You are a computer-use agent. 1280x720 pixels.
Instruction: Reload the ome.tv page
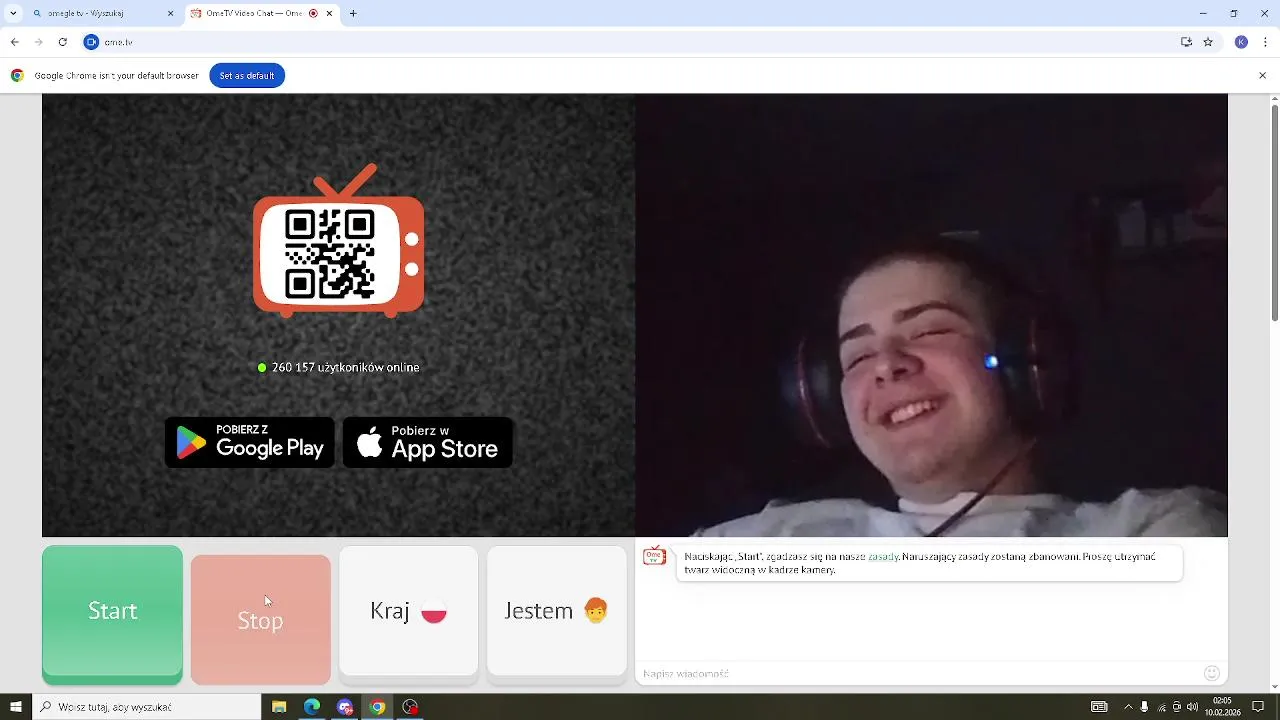[x=62, y=42]
